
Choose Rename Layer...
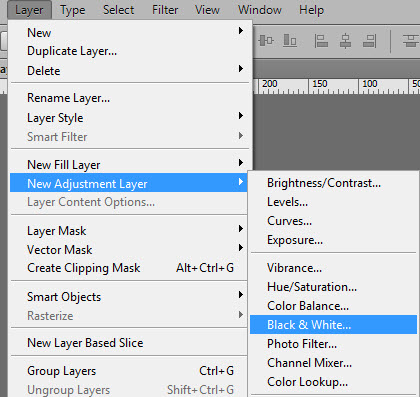(x=129, y=98)
